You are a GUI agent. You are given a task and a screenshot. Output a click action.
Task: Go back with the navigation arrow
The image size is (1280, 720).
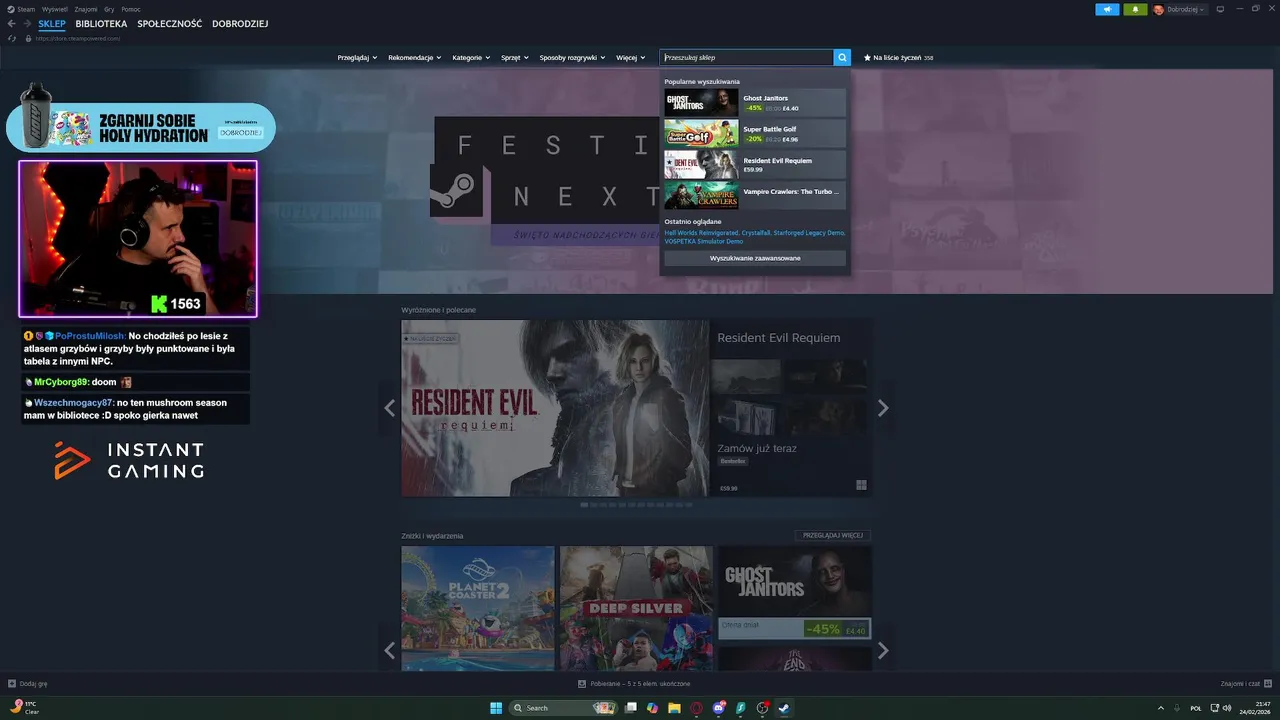click(x=12, y=23)
